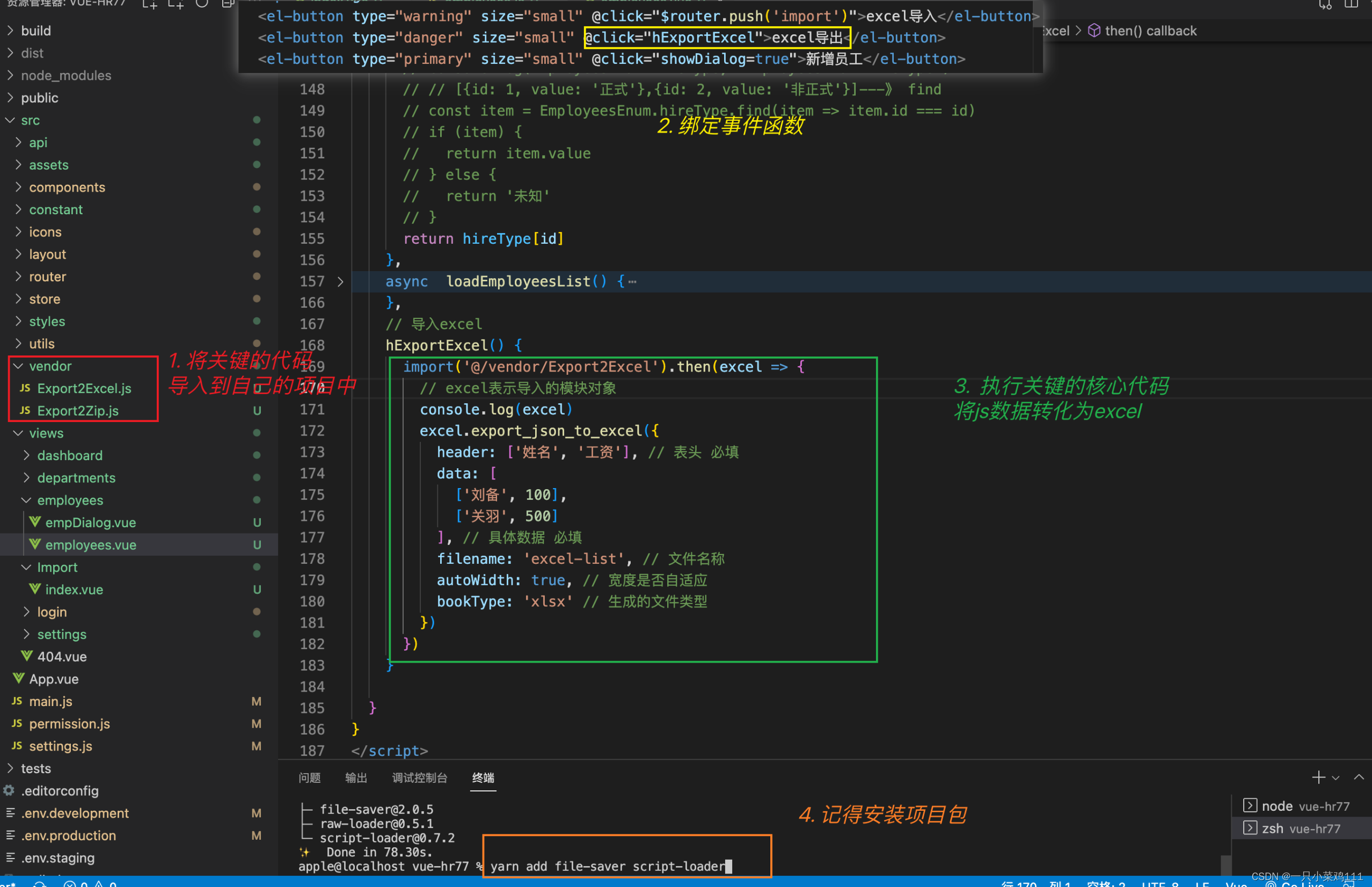Maximize terminal panel with the up-chevron icon
1372x887 pixels.
(1359, 777)
